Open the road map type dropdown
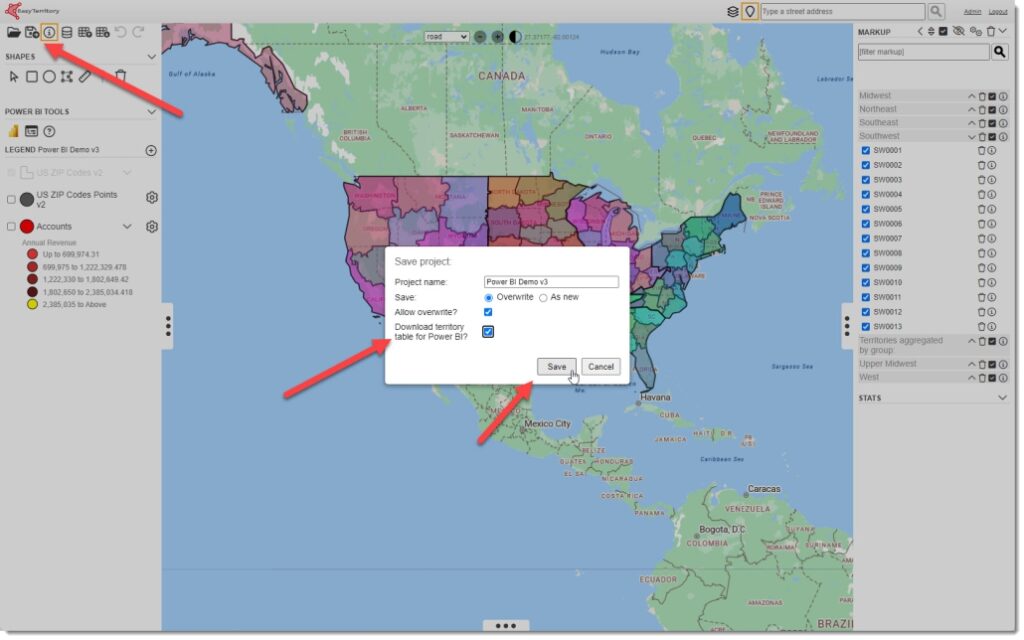Screen dimensions: 1024x640 (x=445, y=37)
